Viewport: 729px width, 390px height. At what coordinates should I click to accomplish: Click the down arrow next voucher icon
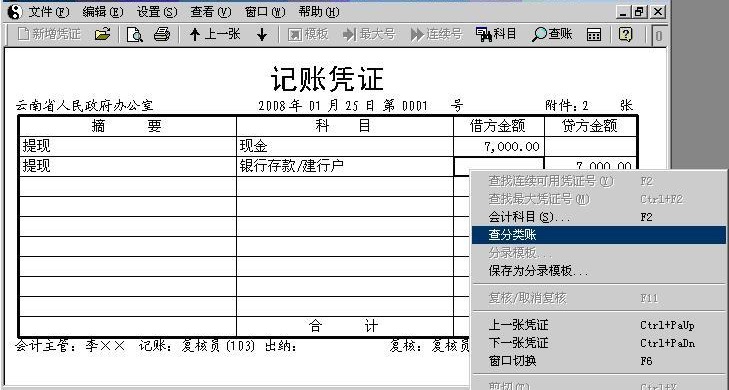pyautogui.click(x=262, y=34)
